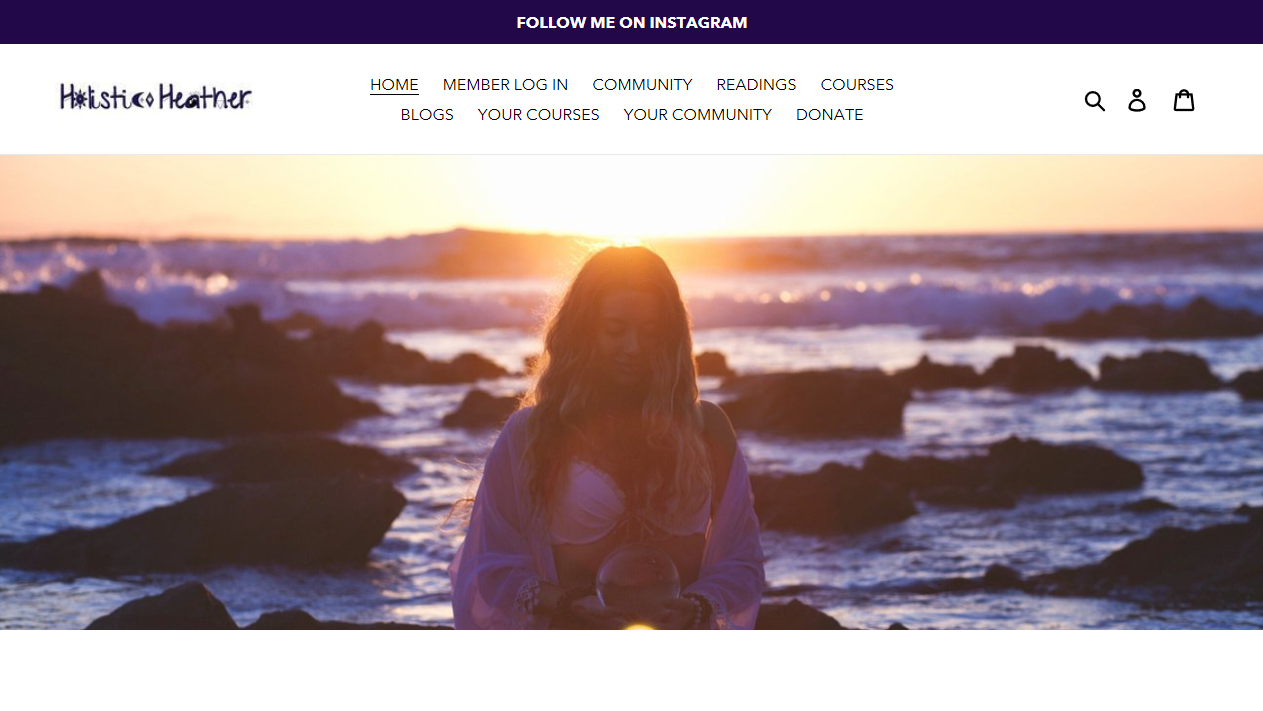Screen dimensions: 1263x711
Task: Click the woman holding crystal ball
Action: click(608, 440)
